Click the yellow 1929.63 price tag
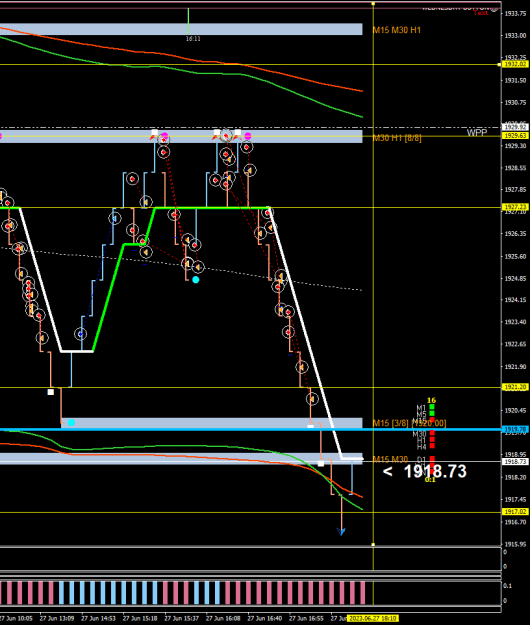530x625 pixels. point(515,136)
